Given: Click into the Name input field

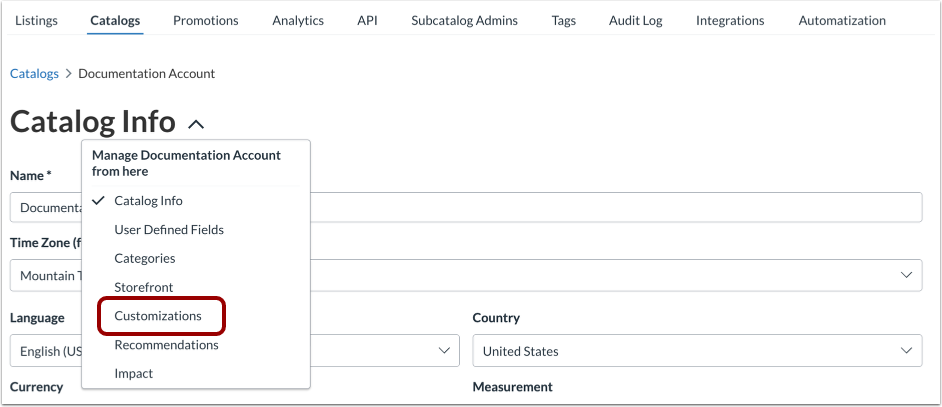Looking at the screenshot, I should pos(600,207).
